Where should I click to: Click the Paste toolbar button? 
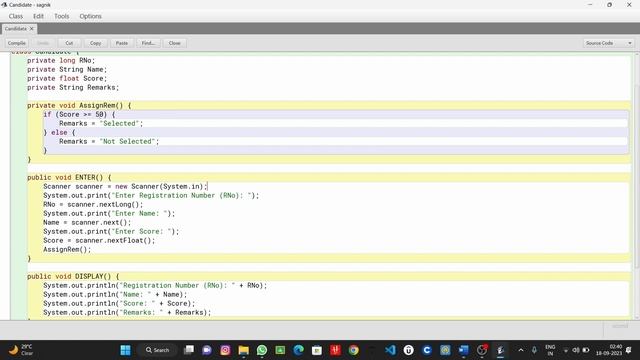(122, 43)
